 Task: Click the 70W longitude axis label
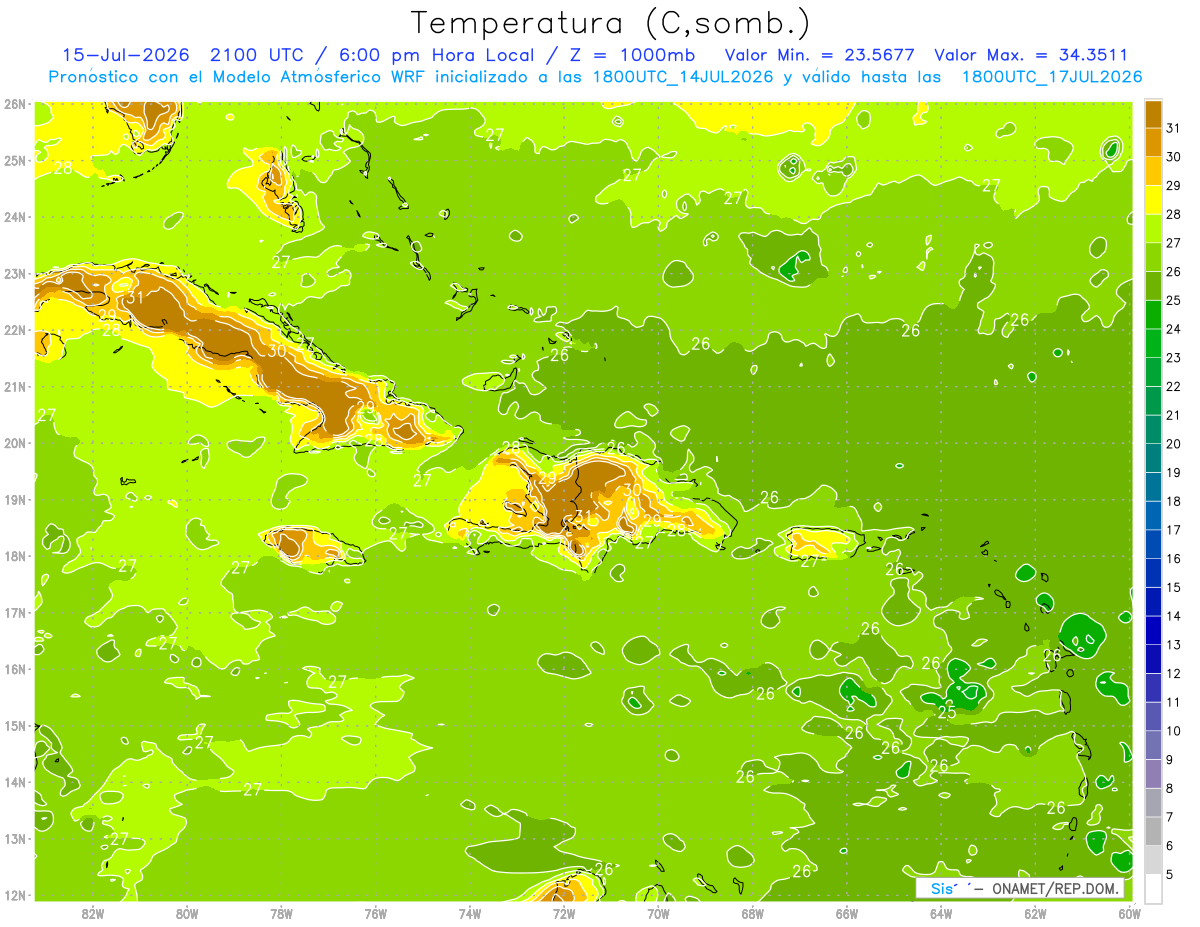[658, 913]
